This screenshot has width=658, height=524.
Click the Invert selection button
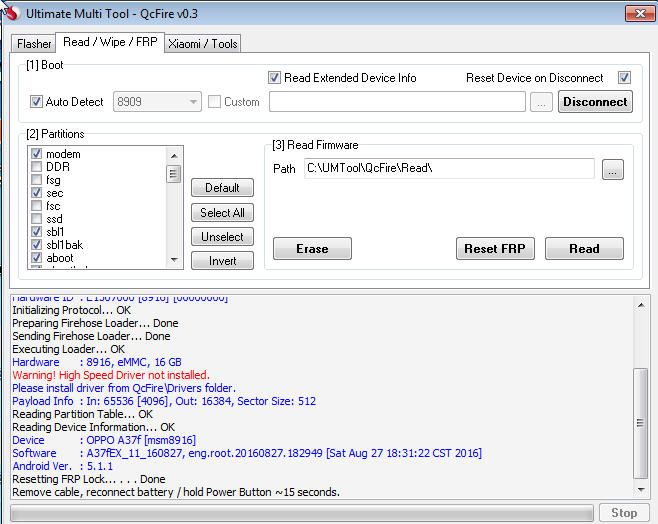(x=222, y=261)
